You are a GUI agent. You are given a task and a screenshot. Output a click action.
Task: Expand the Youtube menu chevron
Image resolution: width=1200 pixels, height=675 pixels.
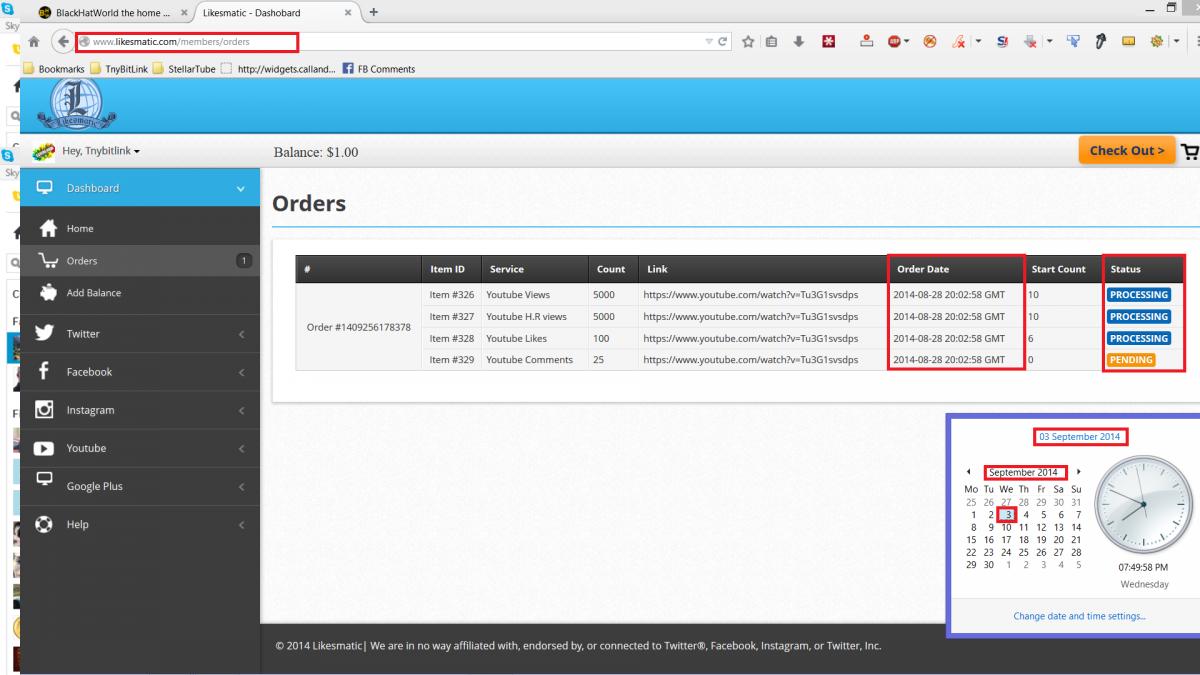tap(241, 448)
